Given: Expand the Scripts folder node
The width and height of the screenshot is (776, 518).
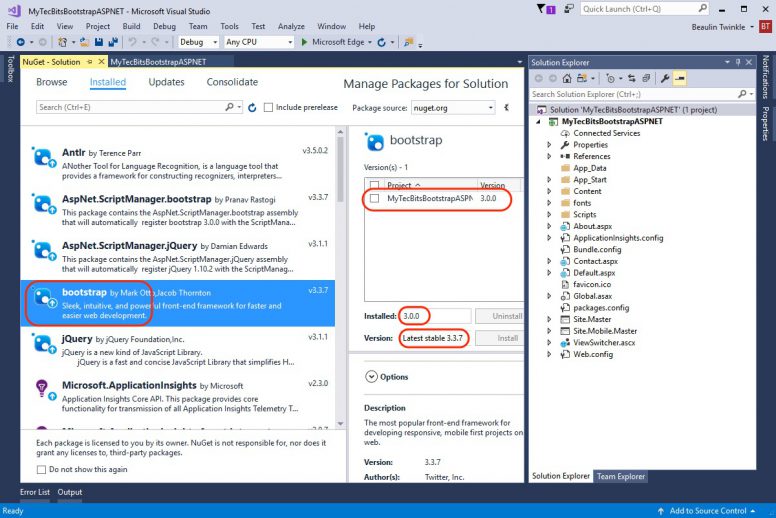Looking at the screenshot, I should 549,215.
